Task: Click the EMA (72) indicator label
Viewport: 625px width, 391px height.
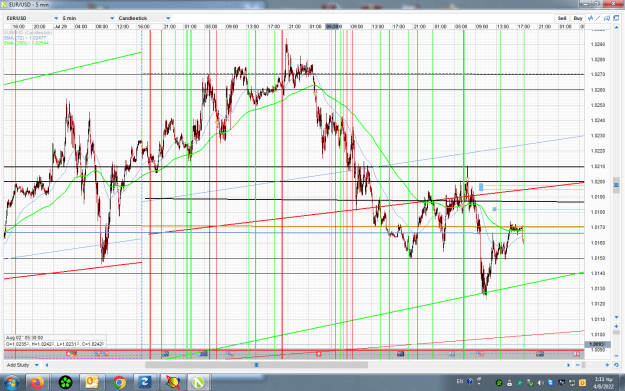Action: (x=25, y=38)
